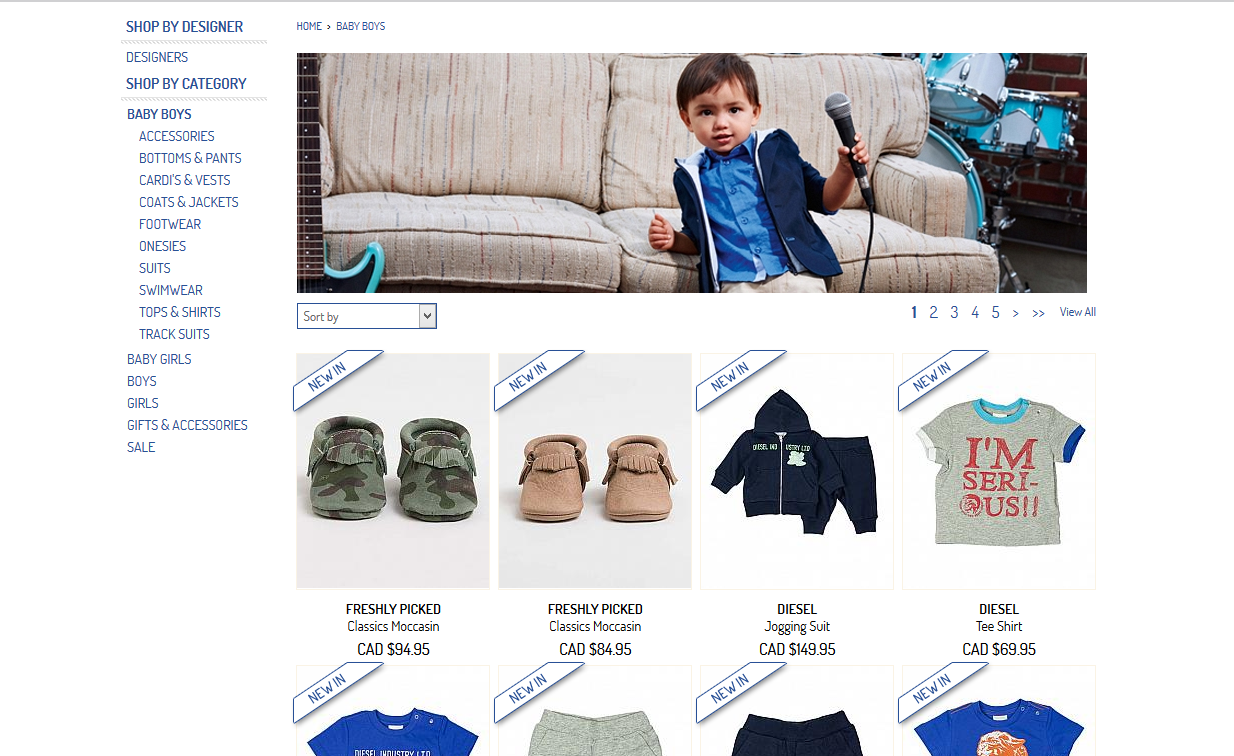1234x756 pixels.
Task: Click the baby boys hero banner
Action: tap(692, 173)
